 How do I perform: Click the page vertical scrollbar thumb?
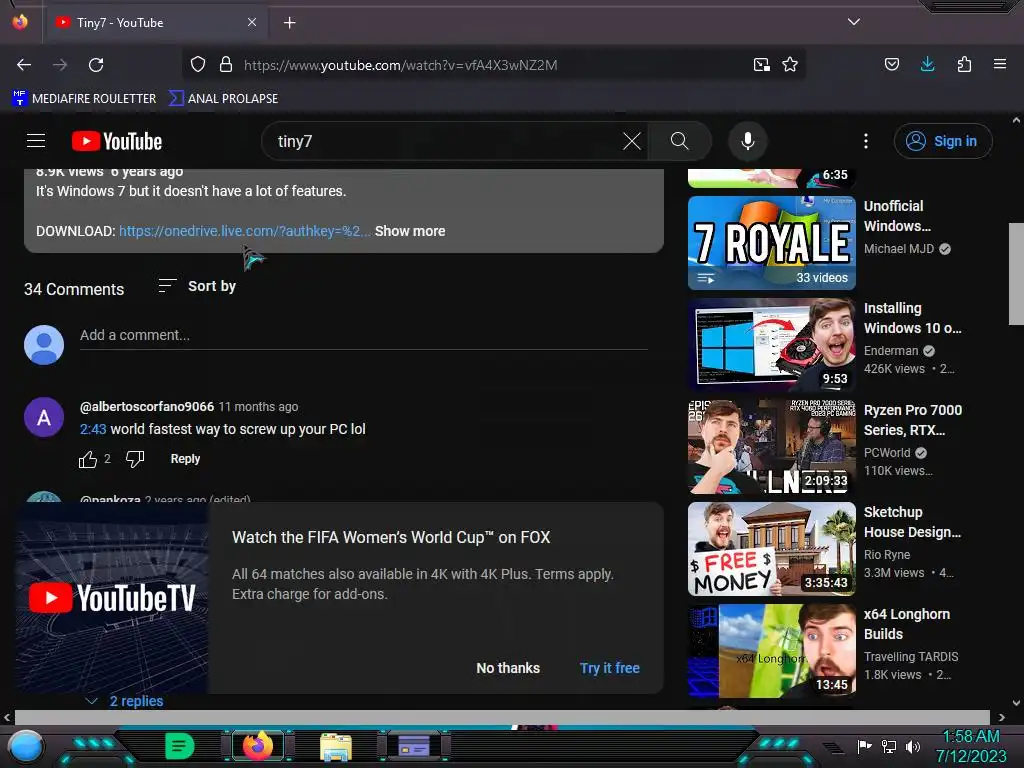click(1016, 274)
